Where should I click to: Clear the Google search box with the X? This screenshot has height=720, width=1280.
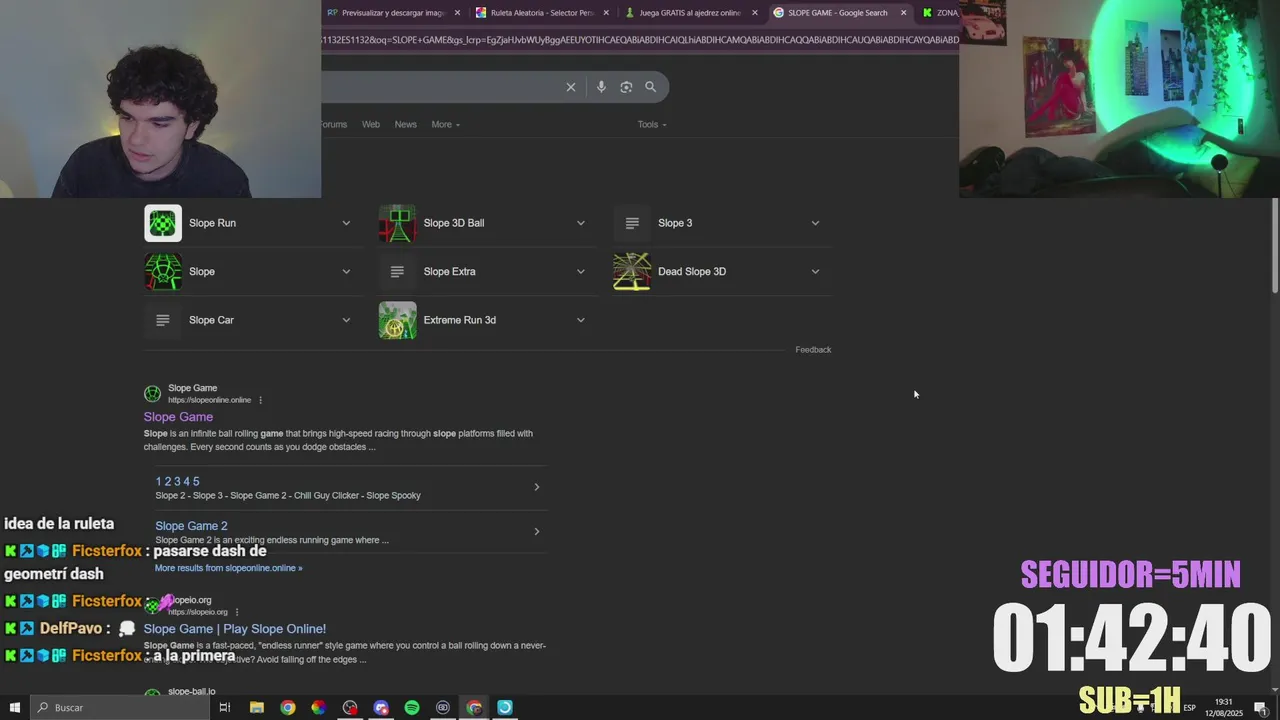(x=571, y=87)
